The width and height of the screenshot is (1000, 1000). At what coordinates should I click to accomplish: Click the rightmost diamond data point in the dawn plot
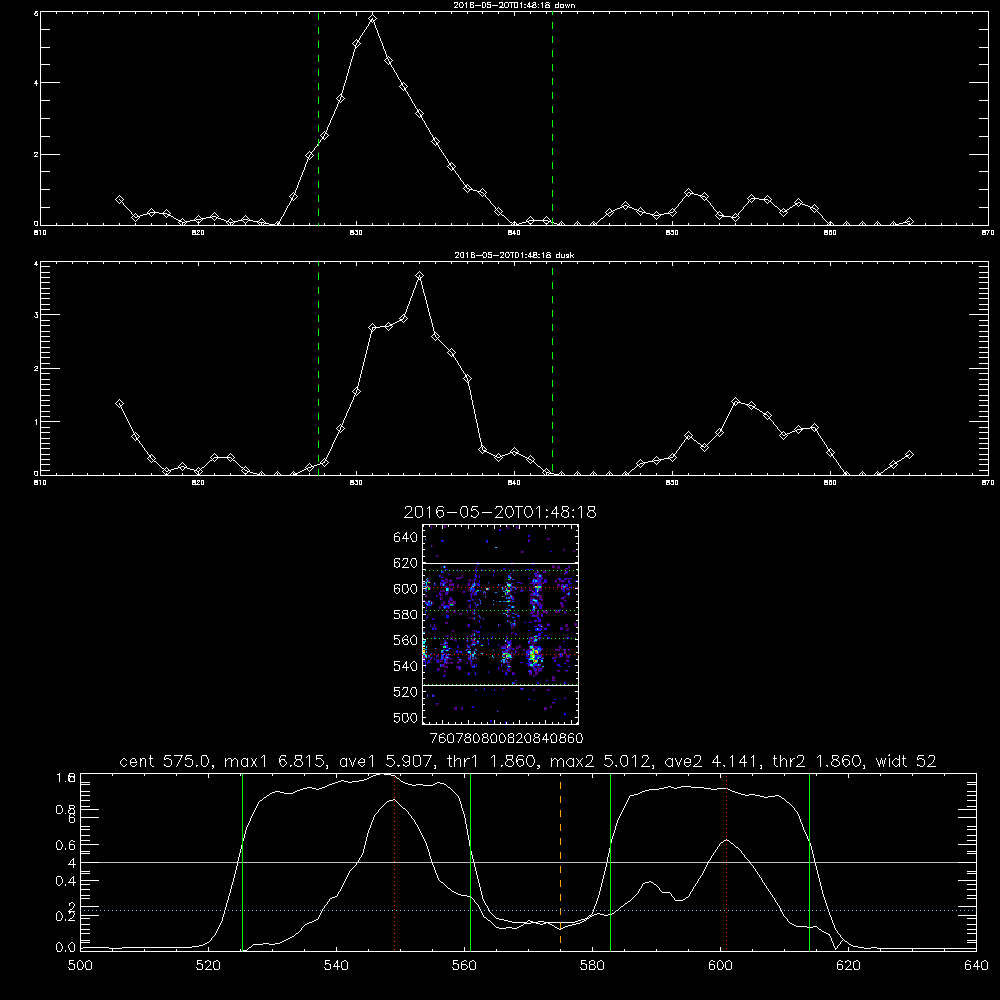909,221
